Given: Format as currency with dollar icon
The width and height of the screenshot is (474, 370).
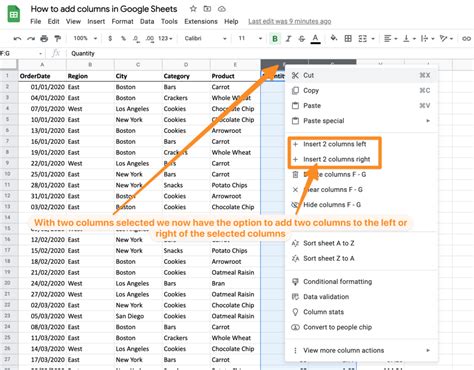Looking at the screenshot, I should click(x=110, y=39).
